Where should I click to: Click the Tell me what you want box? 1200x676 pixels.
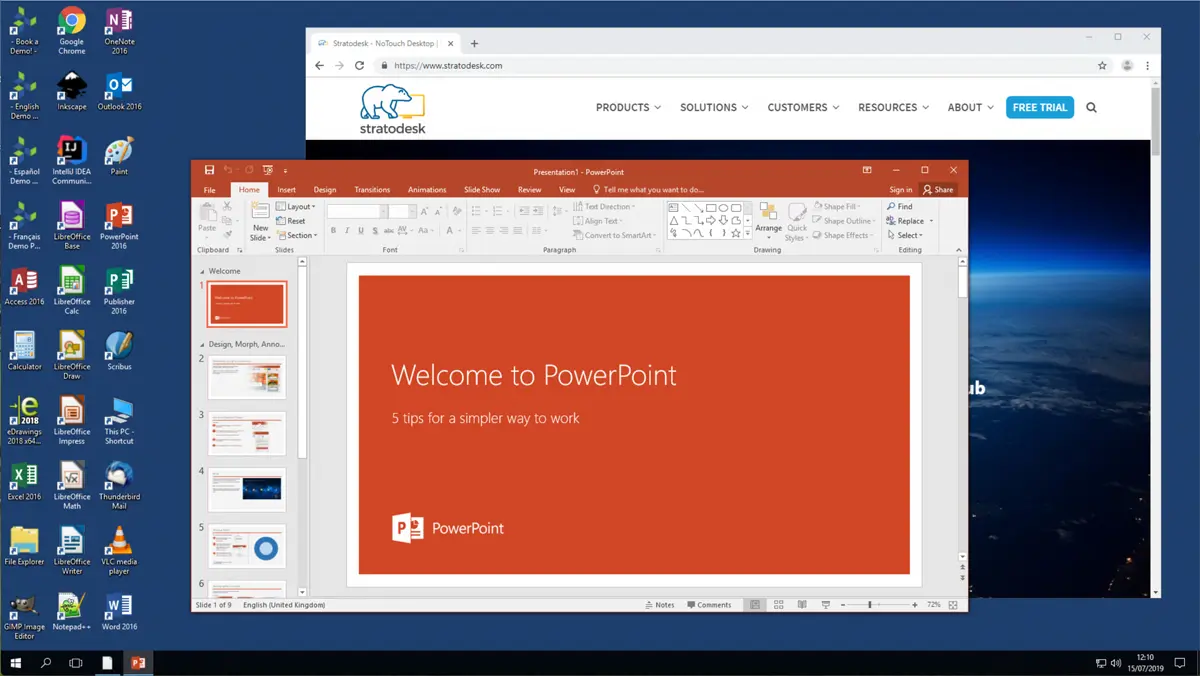coord(649,189)
